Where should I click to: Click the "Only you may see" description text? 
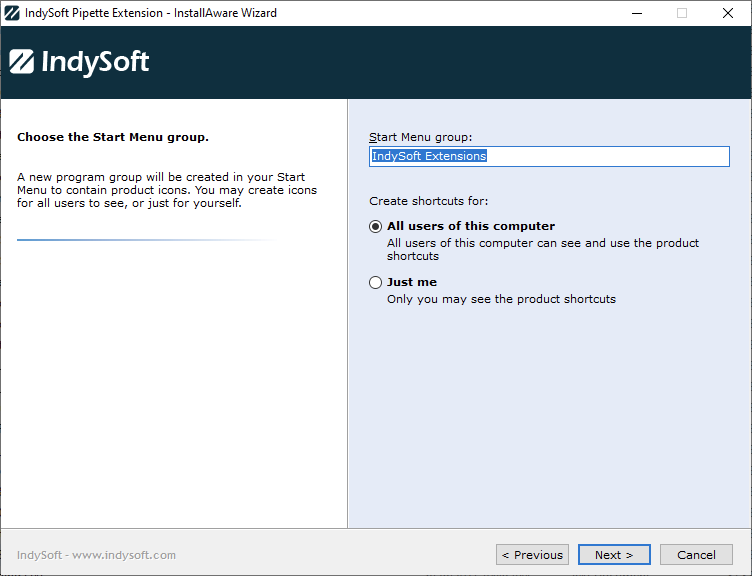click(501, 299)
